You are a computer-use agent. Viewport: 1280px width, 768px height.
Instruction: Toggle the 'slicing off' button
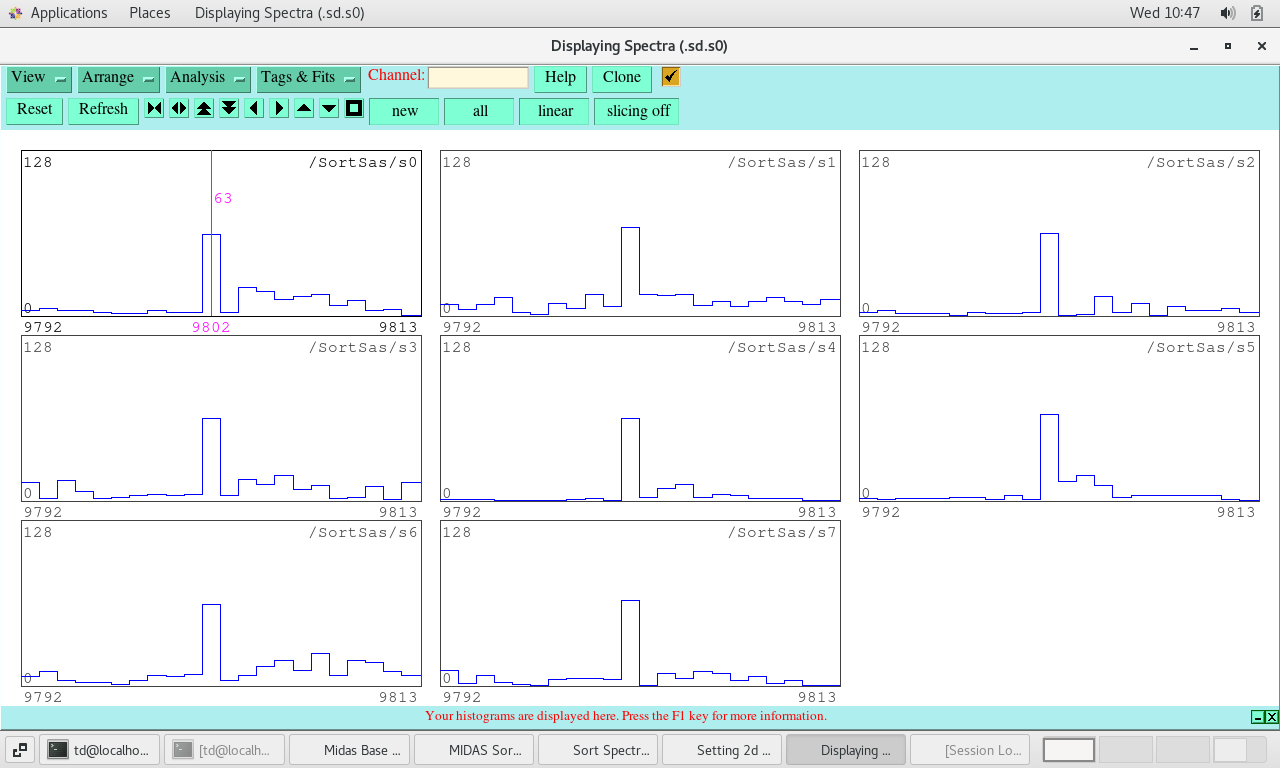point(637,111)
